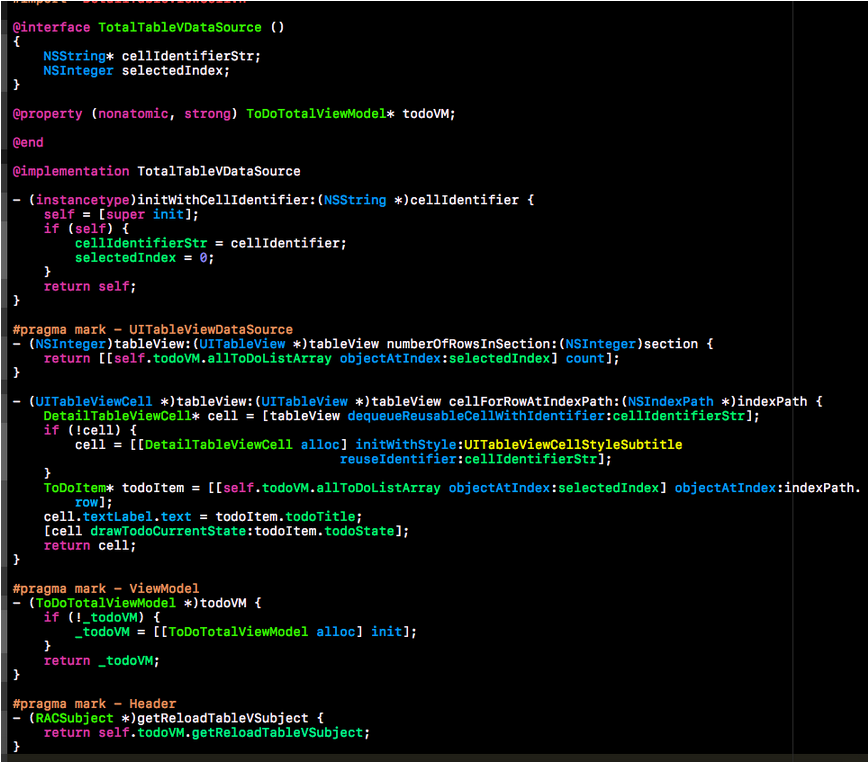
Task: Click the @end keyword
Action: 28,143
